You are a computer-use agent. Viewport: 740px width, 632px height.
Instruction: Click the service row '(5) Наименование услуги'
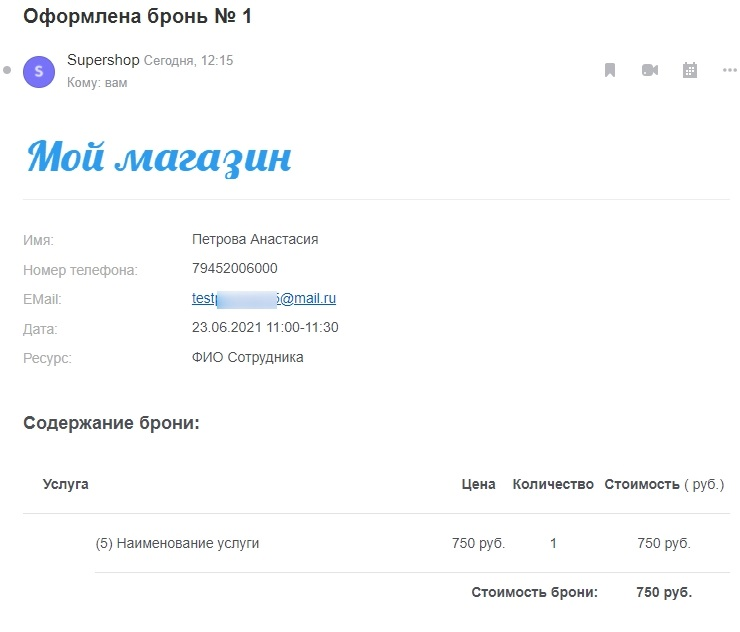pos(177,543)
